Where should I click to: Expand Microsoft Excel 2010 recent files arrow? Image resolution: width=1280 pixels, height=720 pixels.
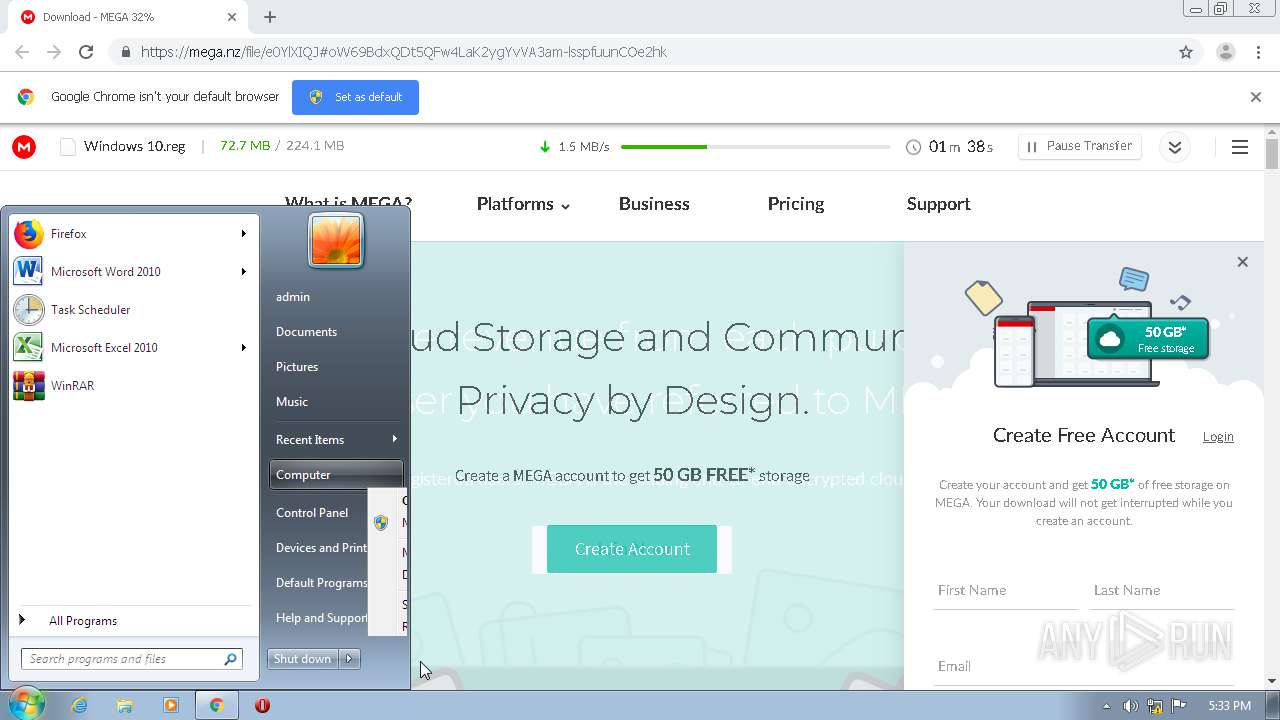tap(243, 348)
